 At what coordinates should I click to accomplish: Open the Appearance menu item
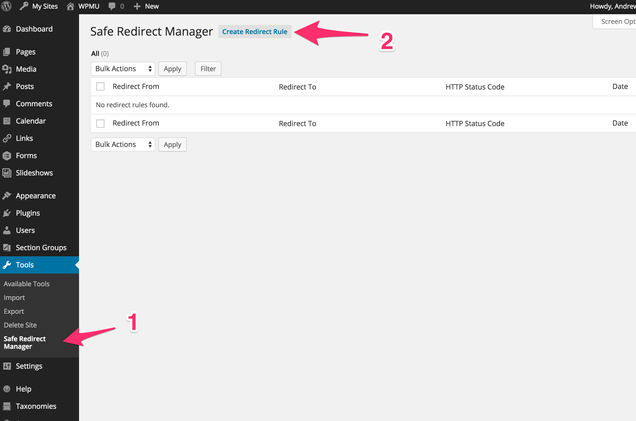[36, 196]
